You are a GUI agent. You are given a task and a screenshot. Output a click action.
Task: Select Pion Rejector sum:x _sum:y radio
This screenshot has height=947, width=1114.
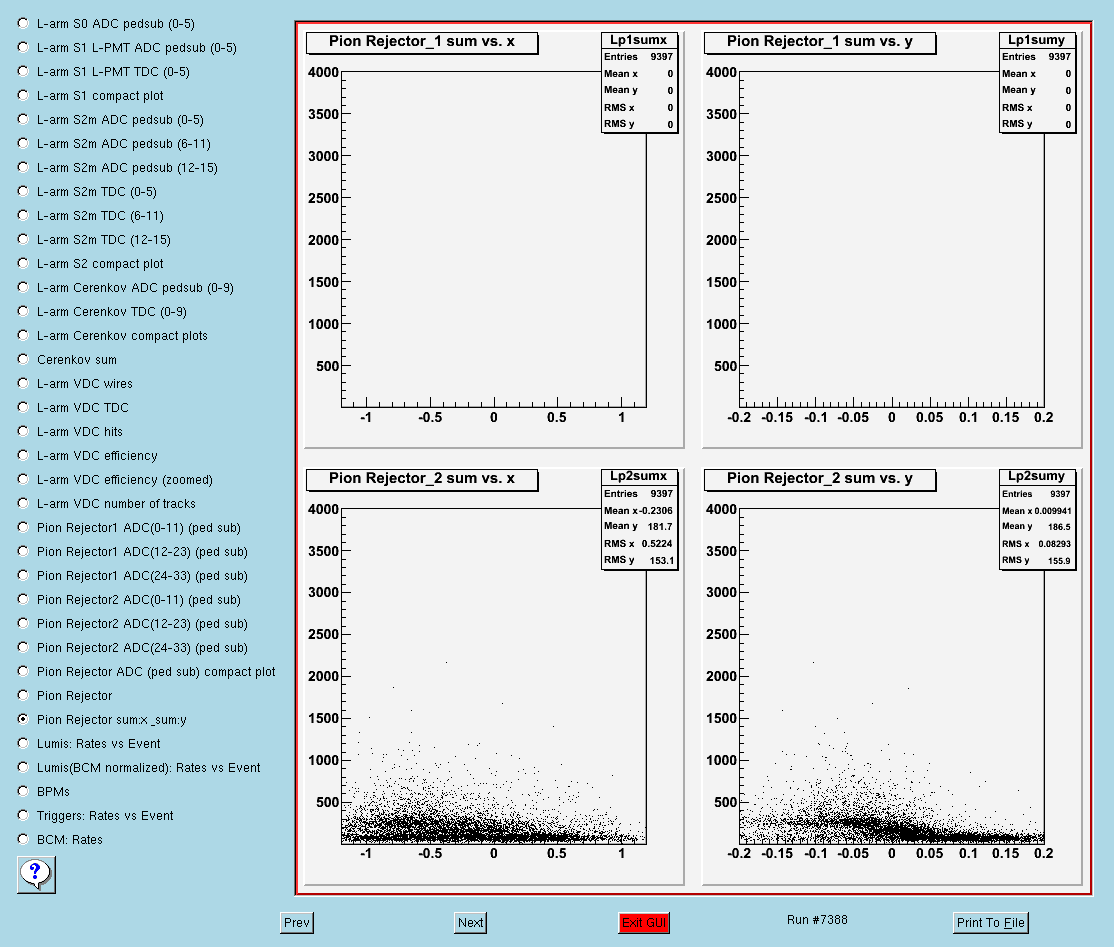[x=23, y=720]
